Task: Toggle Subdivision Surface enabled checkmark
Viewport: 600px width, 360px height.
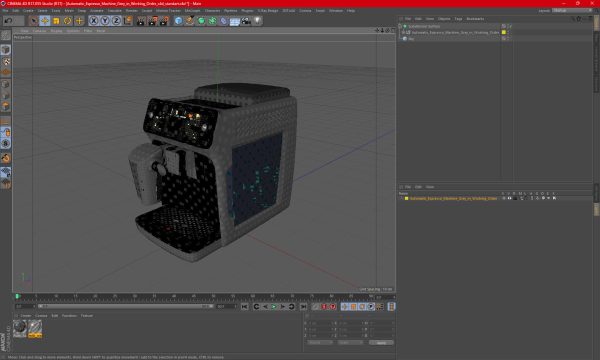Action: pos(511,26)
